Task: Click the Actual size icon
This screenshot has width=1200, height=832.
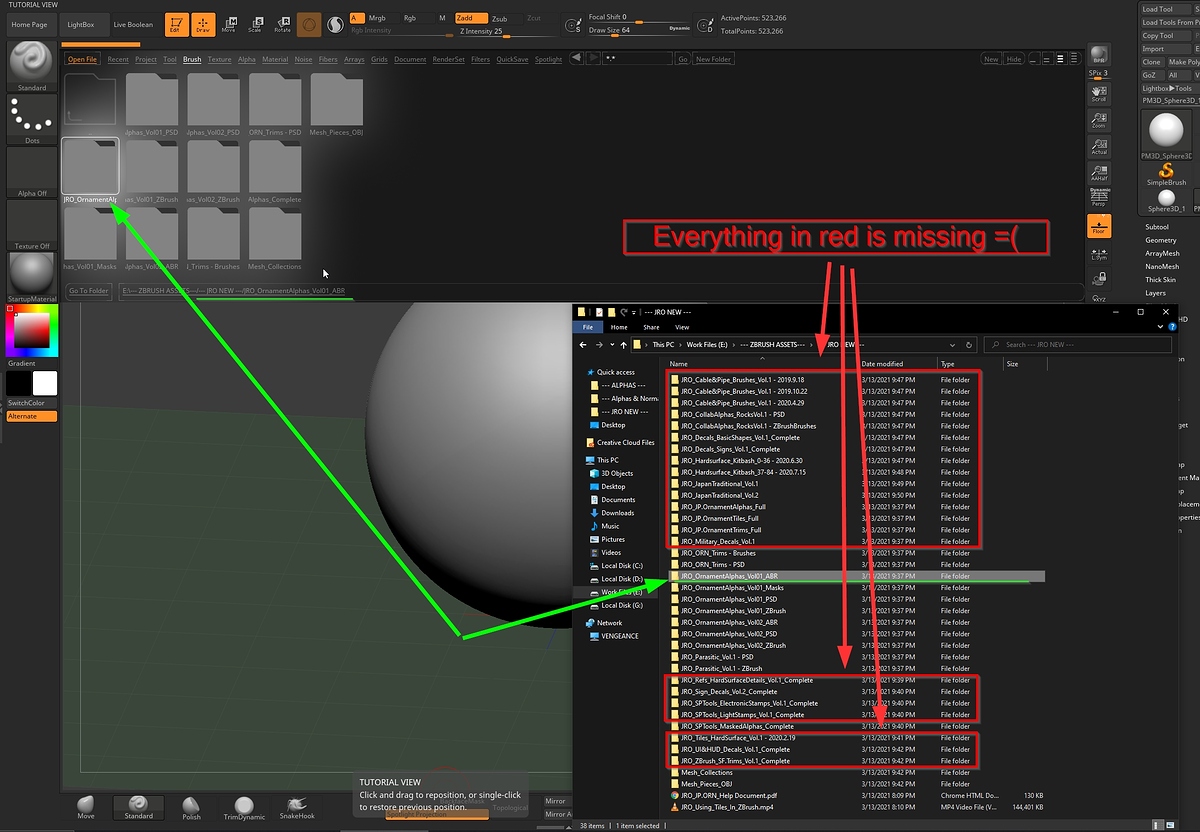Action: click(1099, 145)
